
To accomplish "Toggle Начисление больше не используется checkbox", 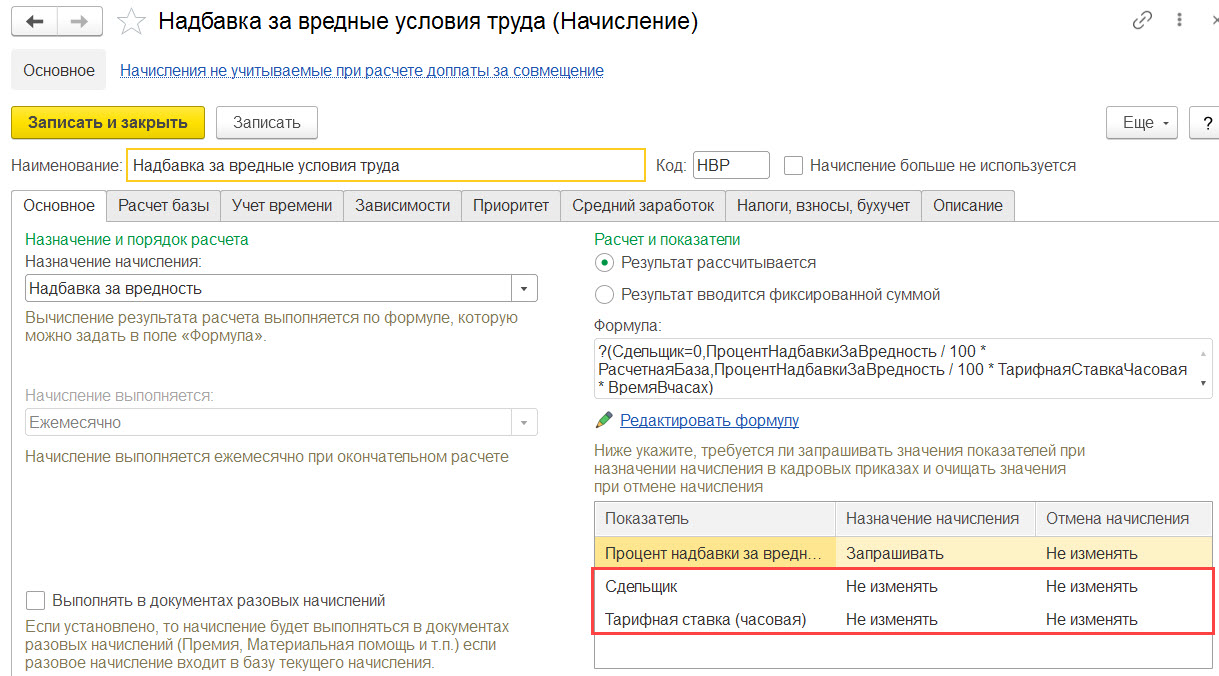I will [794, 165].
